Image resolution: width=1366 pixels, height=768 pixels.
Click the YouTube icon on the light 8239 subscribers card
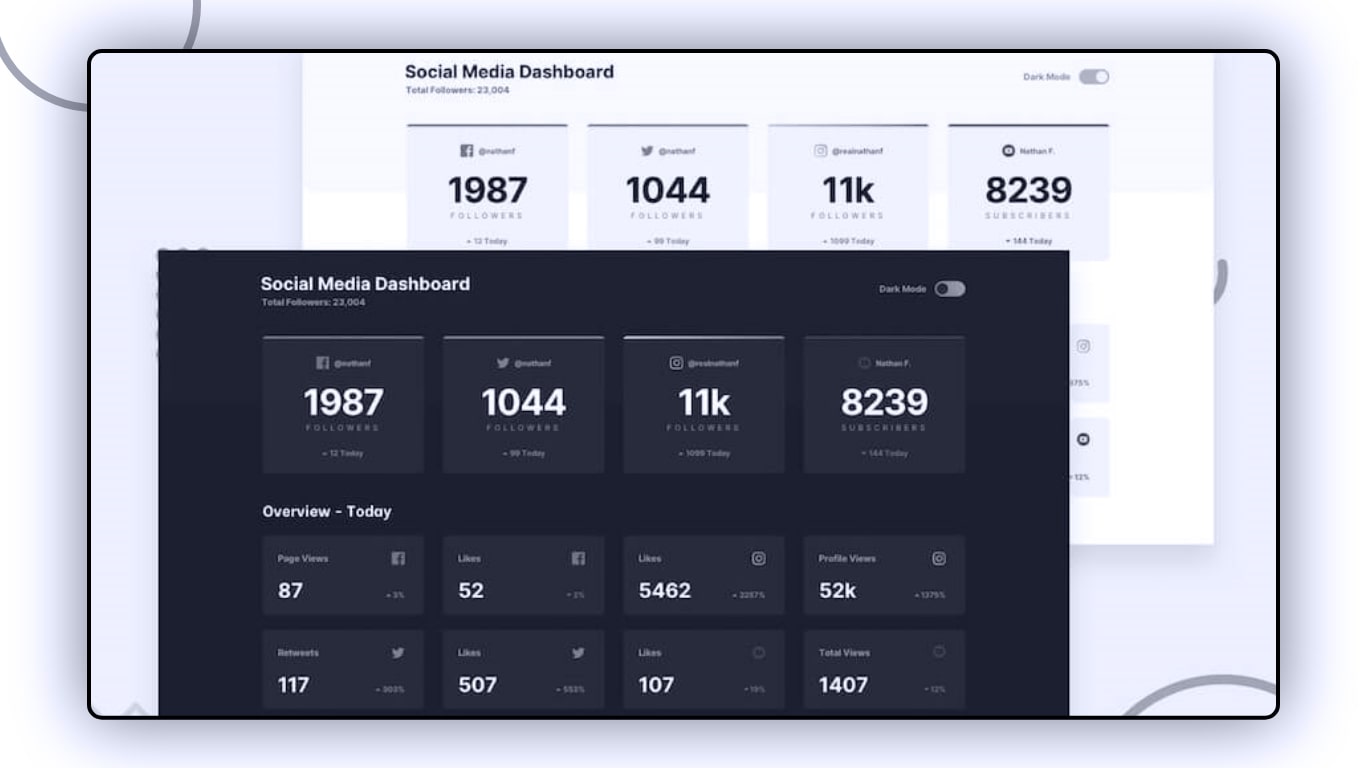[x=1008, y=151]
